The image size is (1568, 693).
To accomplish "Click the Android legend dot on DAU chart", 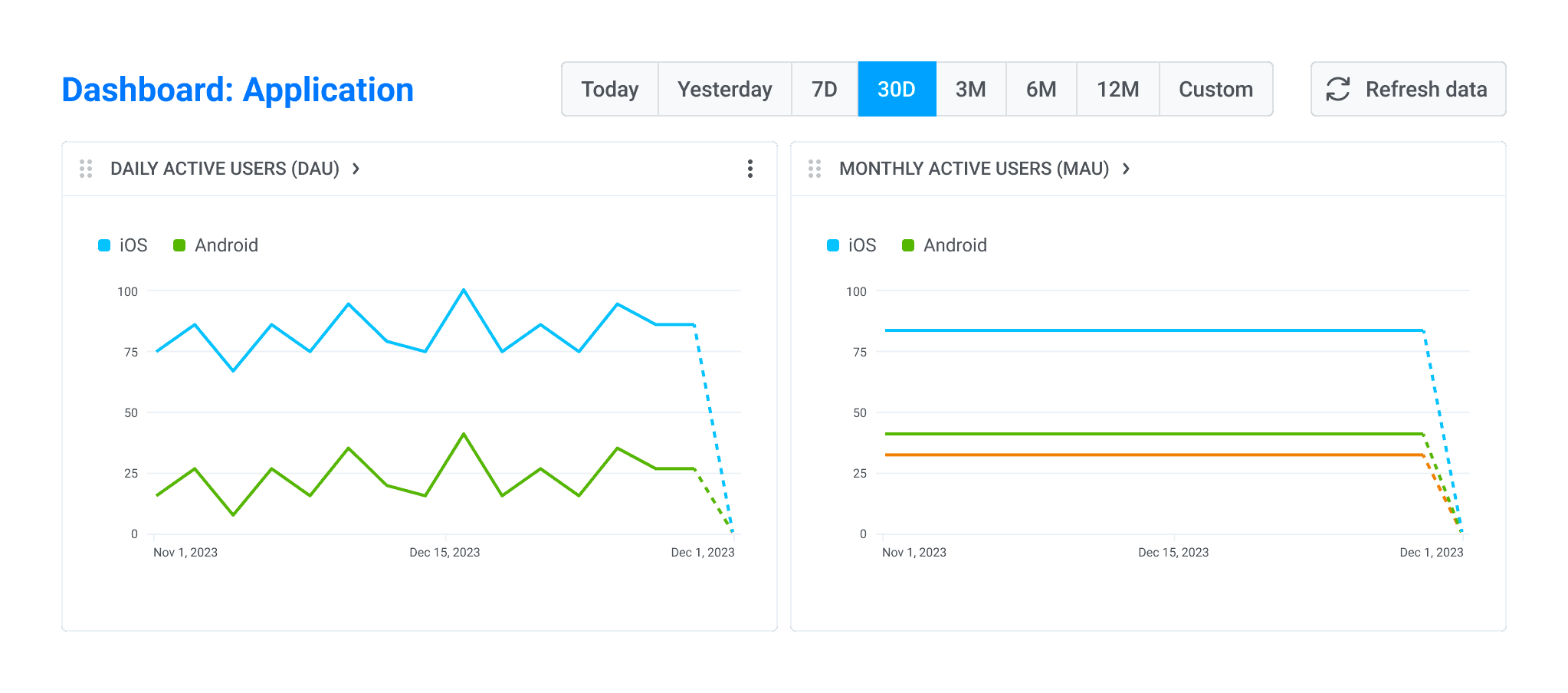I will coord(178,245).
